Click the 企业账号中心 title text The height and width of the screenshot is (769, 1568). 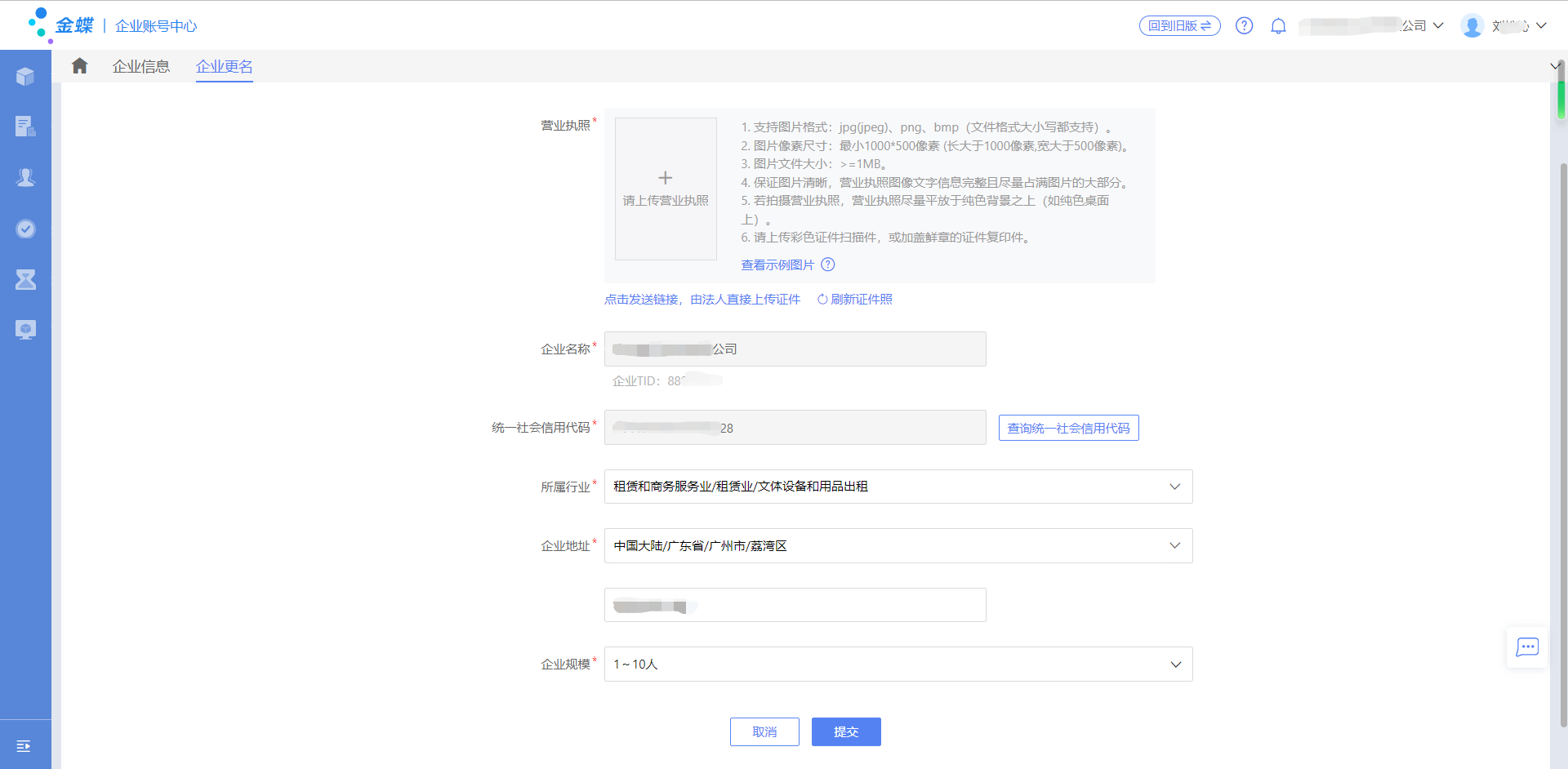pyautogui.click(x=156, y=26)
